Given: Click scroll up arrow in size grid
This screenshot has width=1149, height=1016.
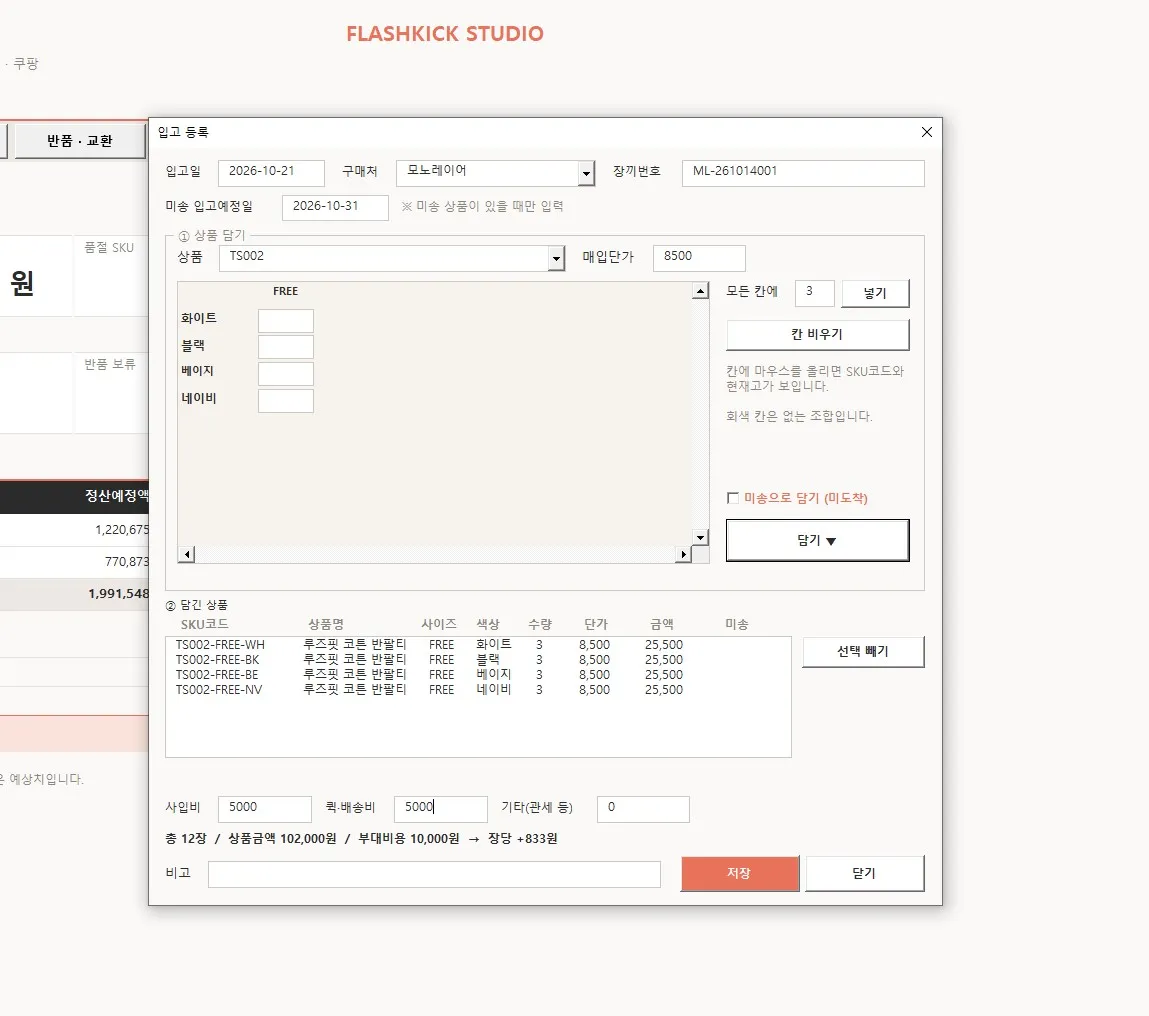Looking at the screenshot, I should click(x=701, y=291).
